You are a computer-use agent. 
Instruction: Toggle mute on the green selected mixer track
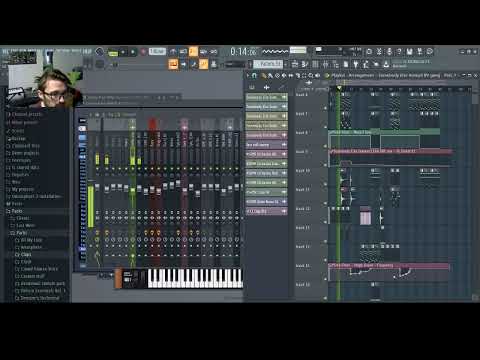[x=133, y=169]
